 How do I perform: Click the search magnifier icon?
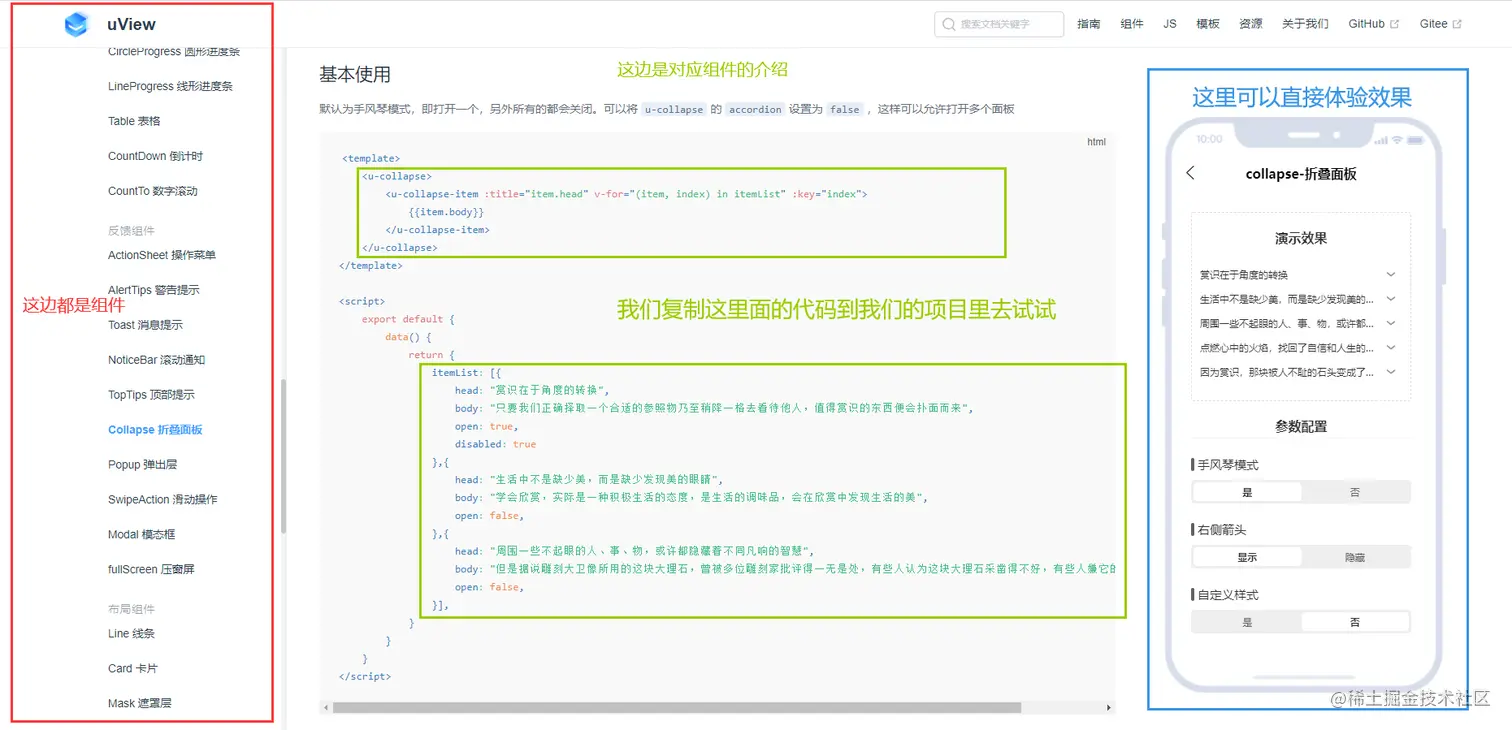coord(948,24)
